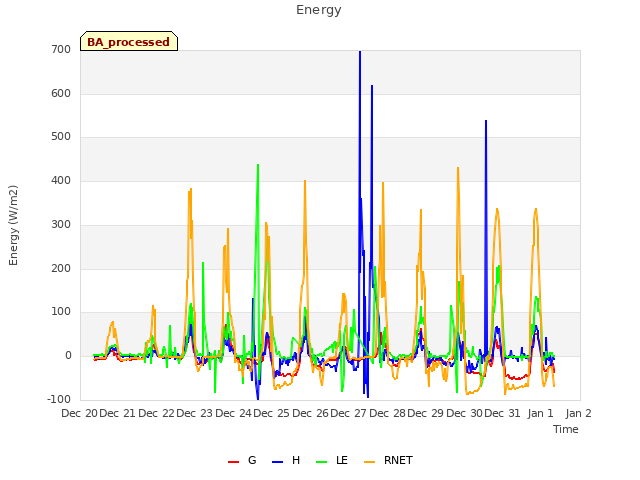640x480 pixels.
Task: Click the Jan 1 x-axis date label
Action: [x=540, y=413]
